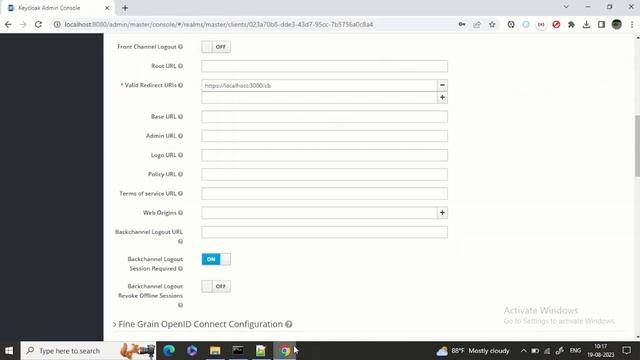Open the weather widget Mostly cloudy
This screenshot has width=640, height=360.
473,351
